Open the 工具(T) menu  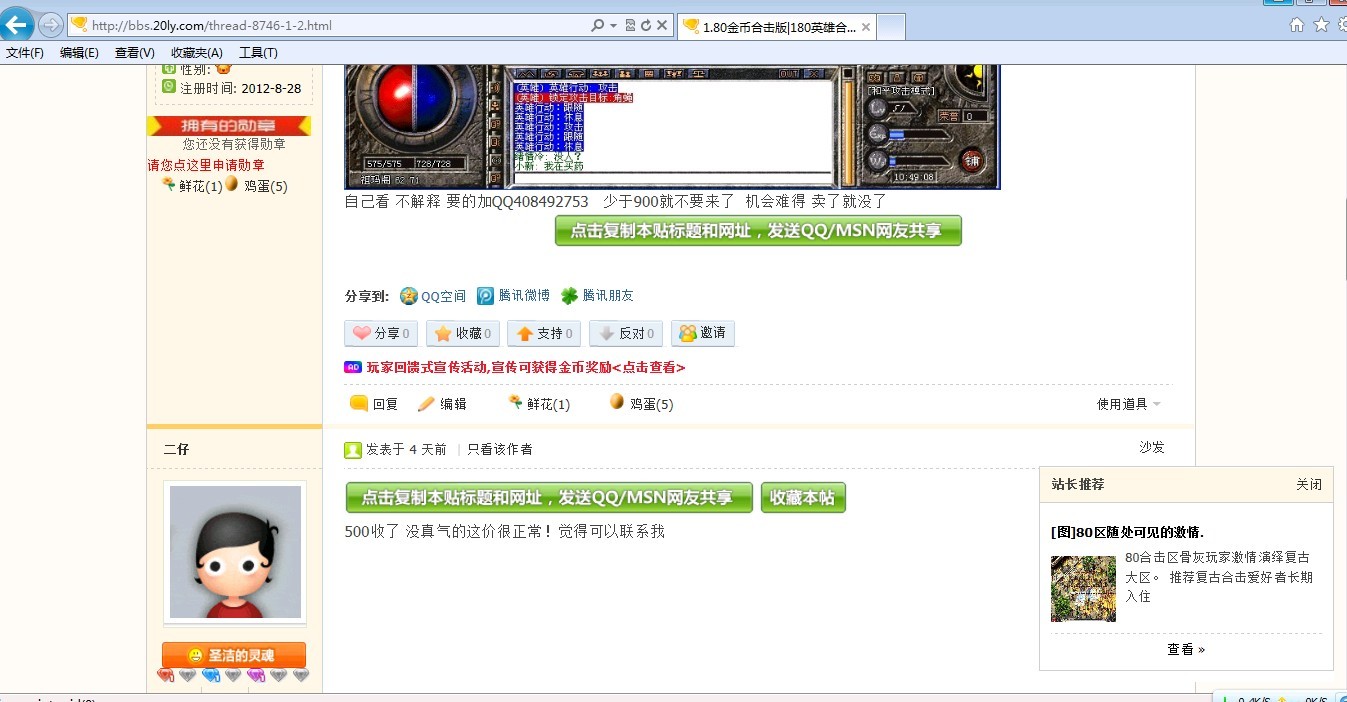pyautogui.click(x=258, y=53)
